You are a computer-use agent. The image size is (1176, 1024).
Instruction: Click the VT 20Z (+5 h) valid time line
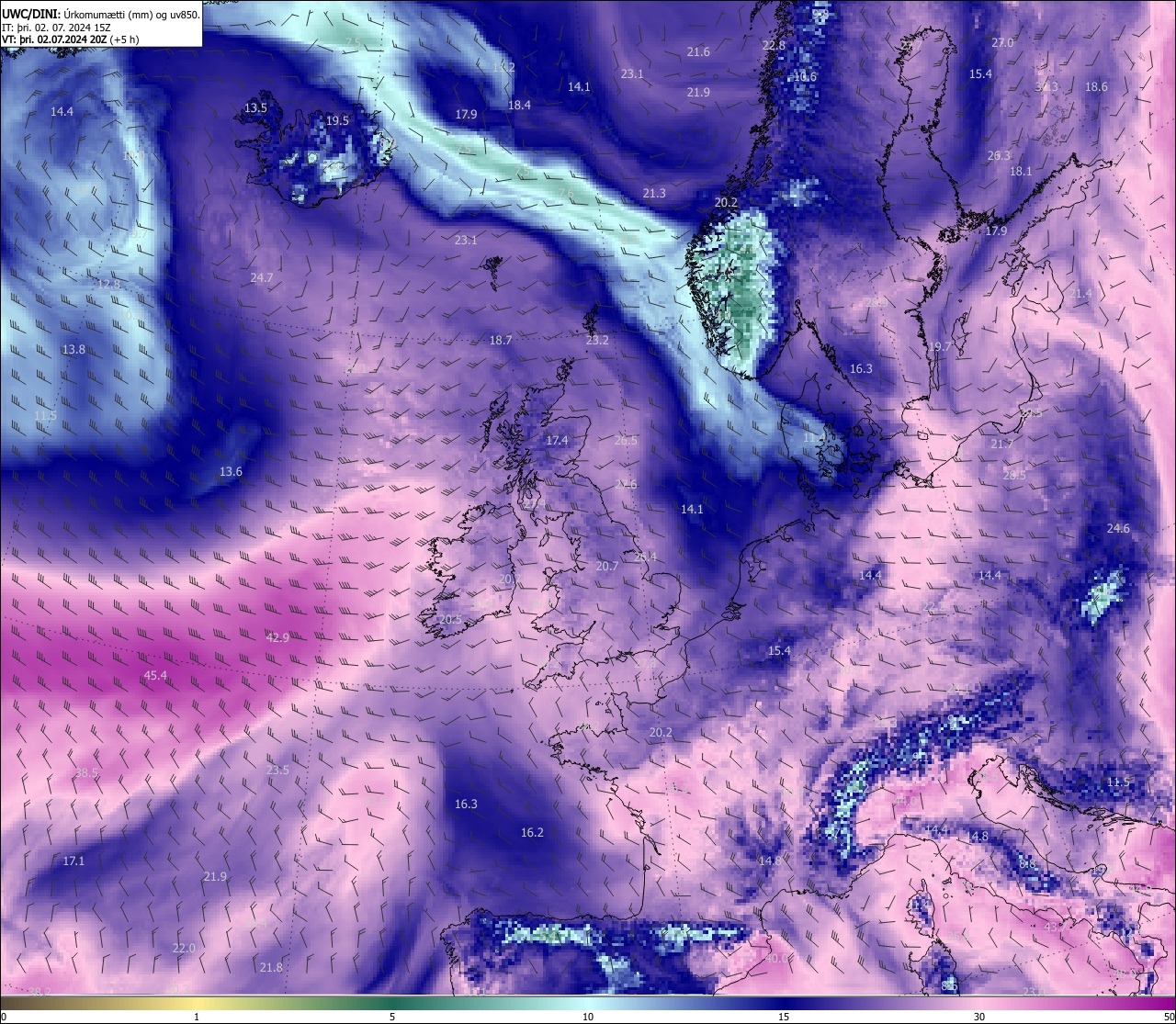tap(70, 40)
